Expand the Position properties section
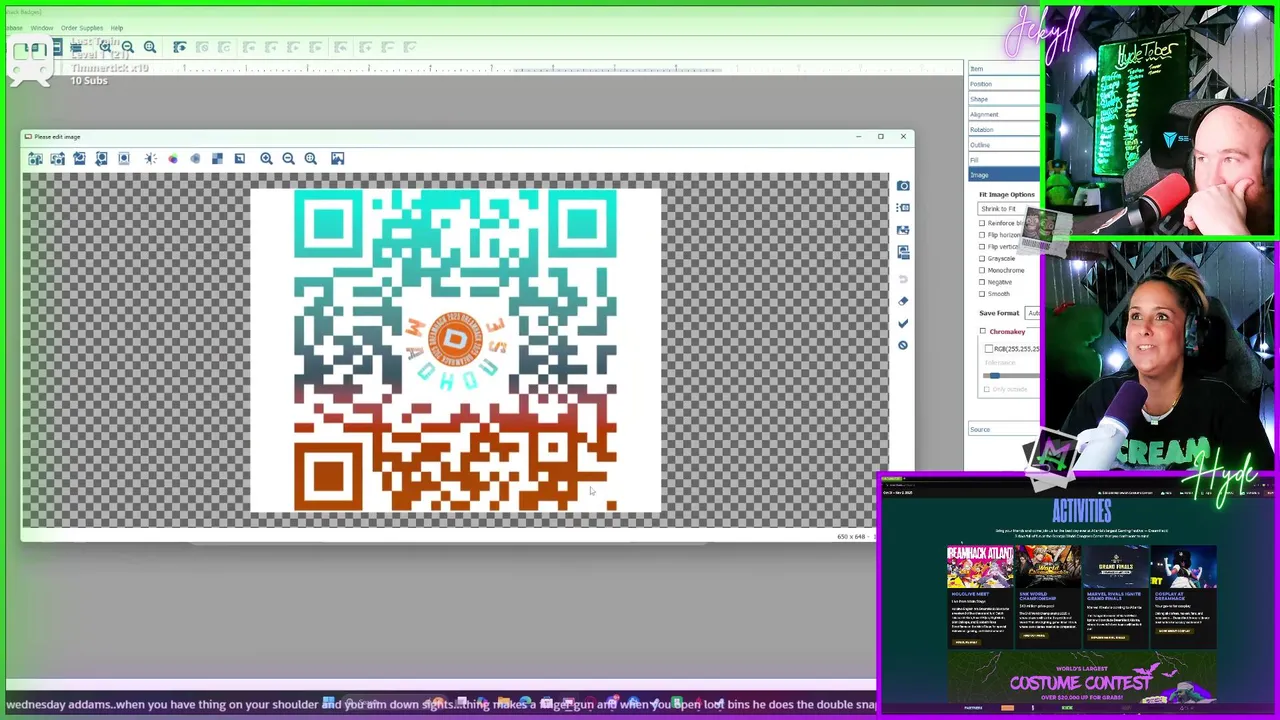The image size is (1280, 720). 1003,84
